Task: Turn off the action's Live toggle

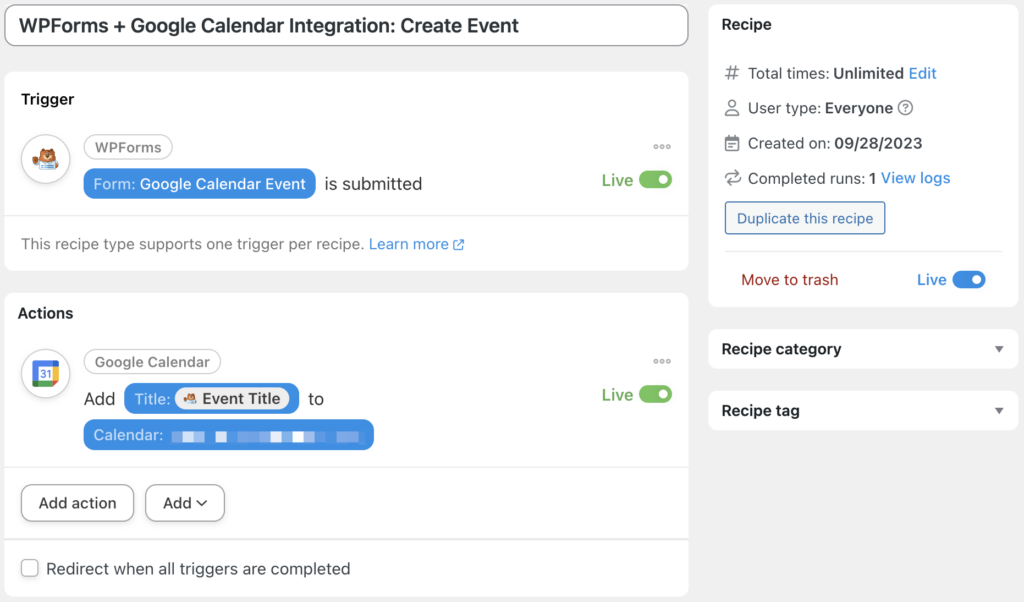Action: pos(656,394)
